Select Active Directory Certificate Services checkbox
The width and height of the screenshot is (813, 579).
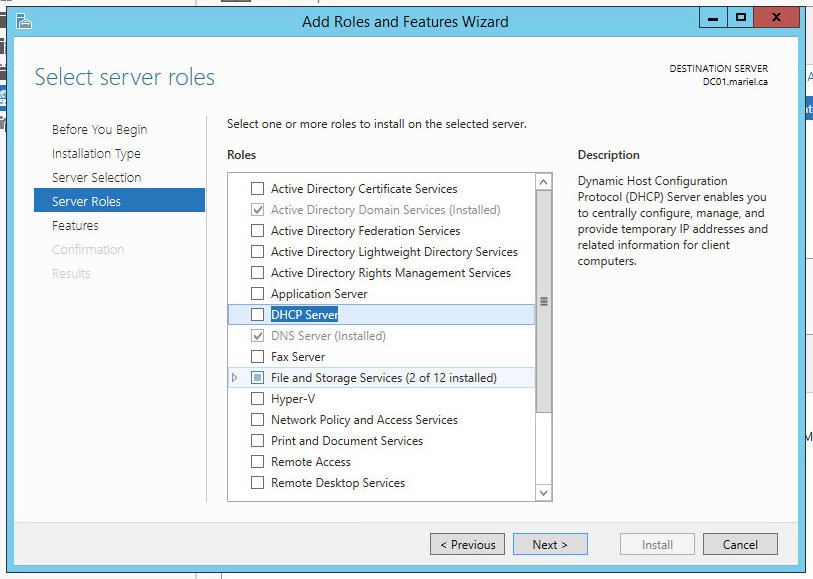point(258,189)
